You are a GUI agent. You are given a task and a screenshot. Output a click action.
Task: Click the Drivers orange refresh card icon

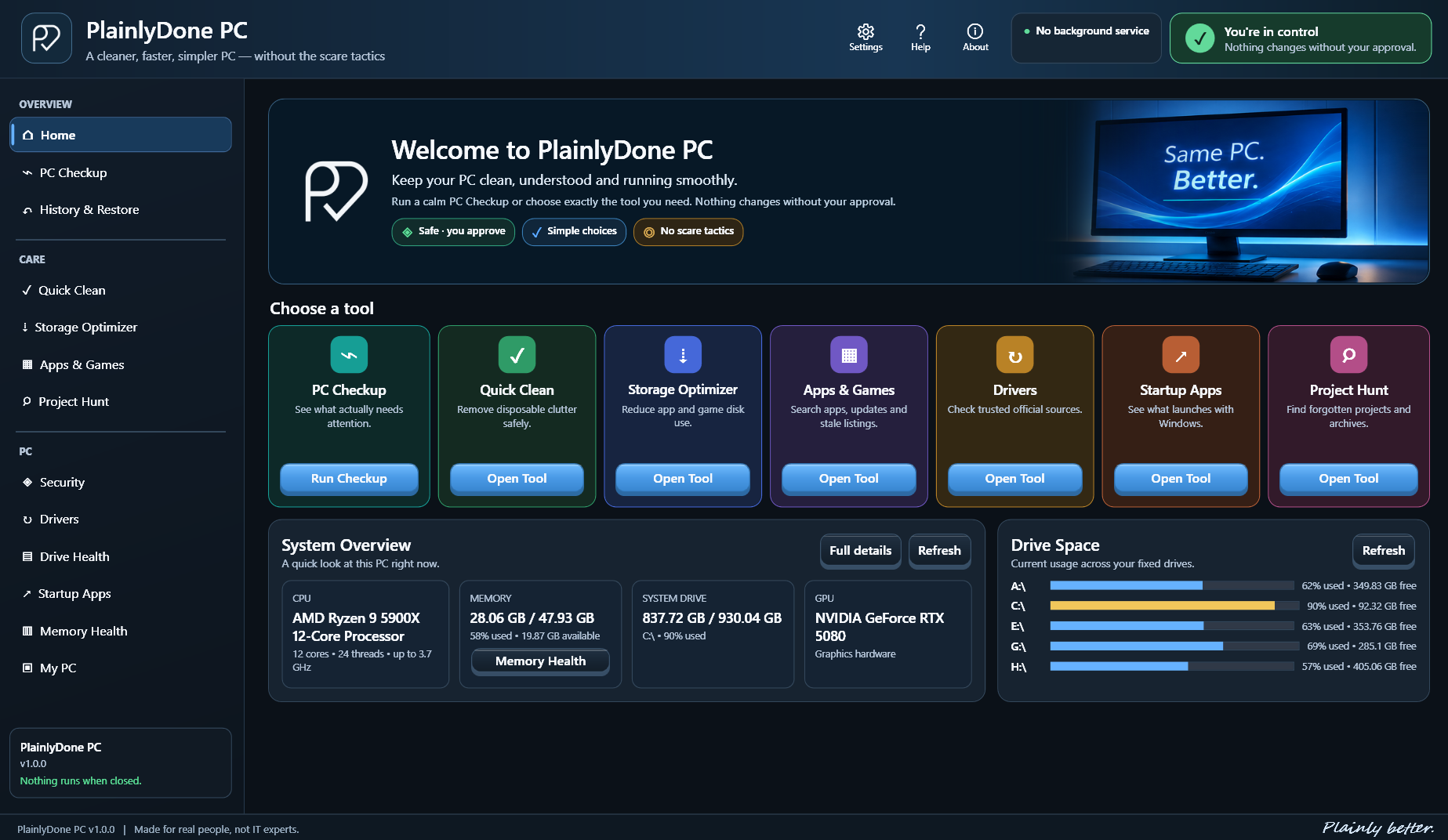(1015, 355)
